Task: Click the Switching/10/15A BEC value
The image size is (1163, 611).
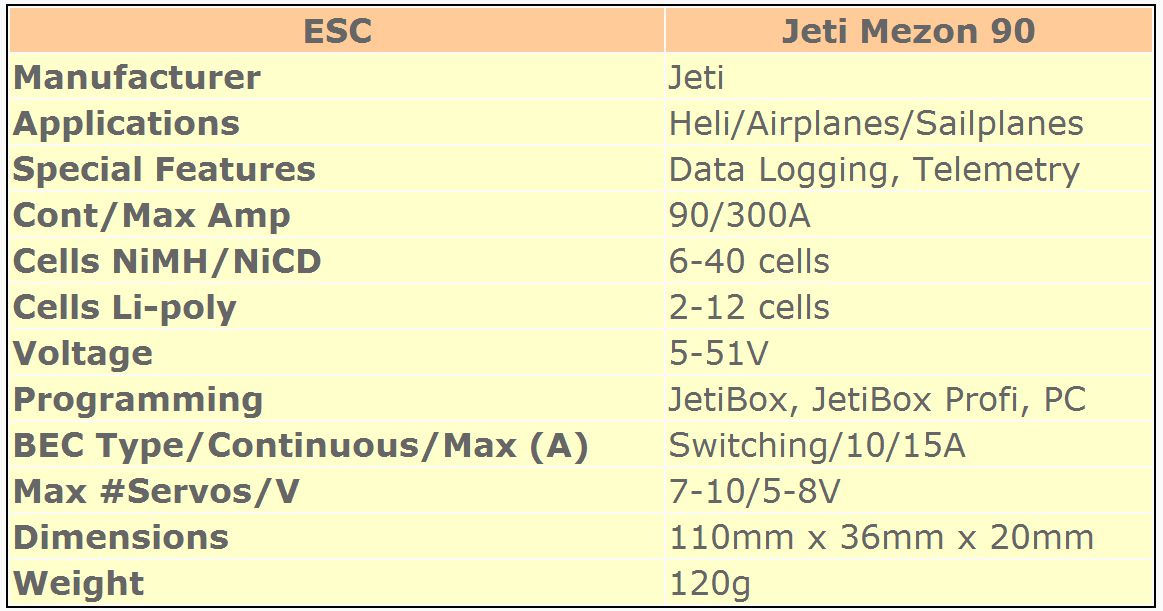Action: coord(817,446)
